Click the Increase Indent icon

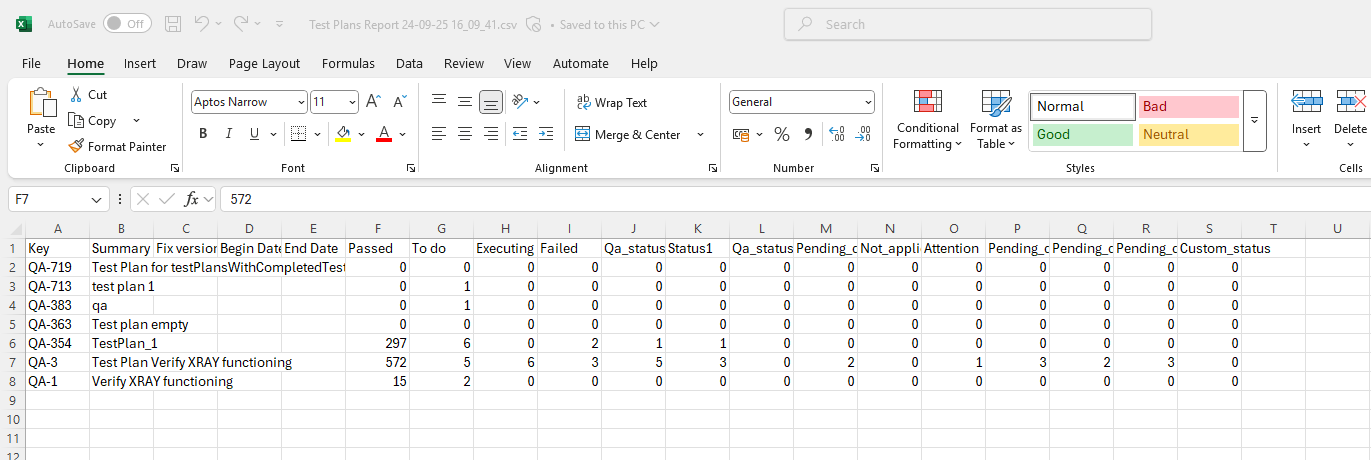(x=545, y=134)
